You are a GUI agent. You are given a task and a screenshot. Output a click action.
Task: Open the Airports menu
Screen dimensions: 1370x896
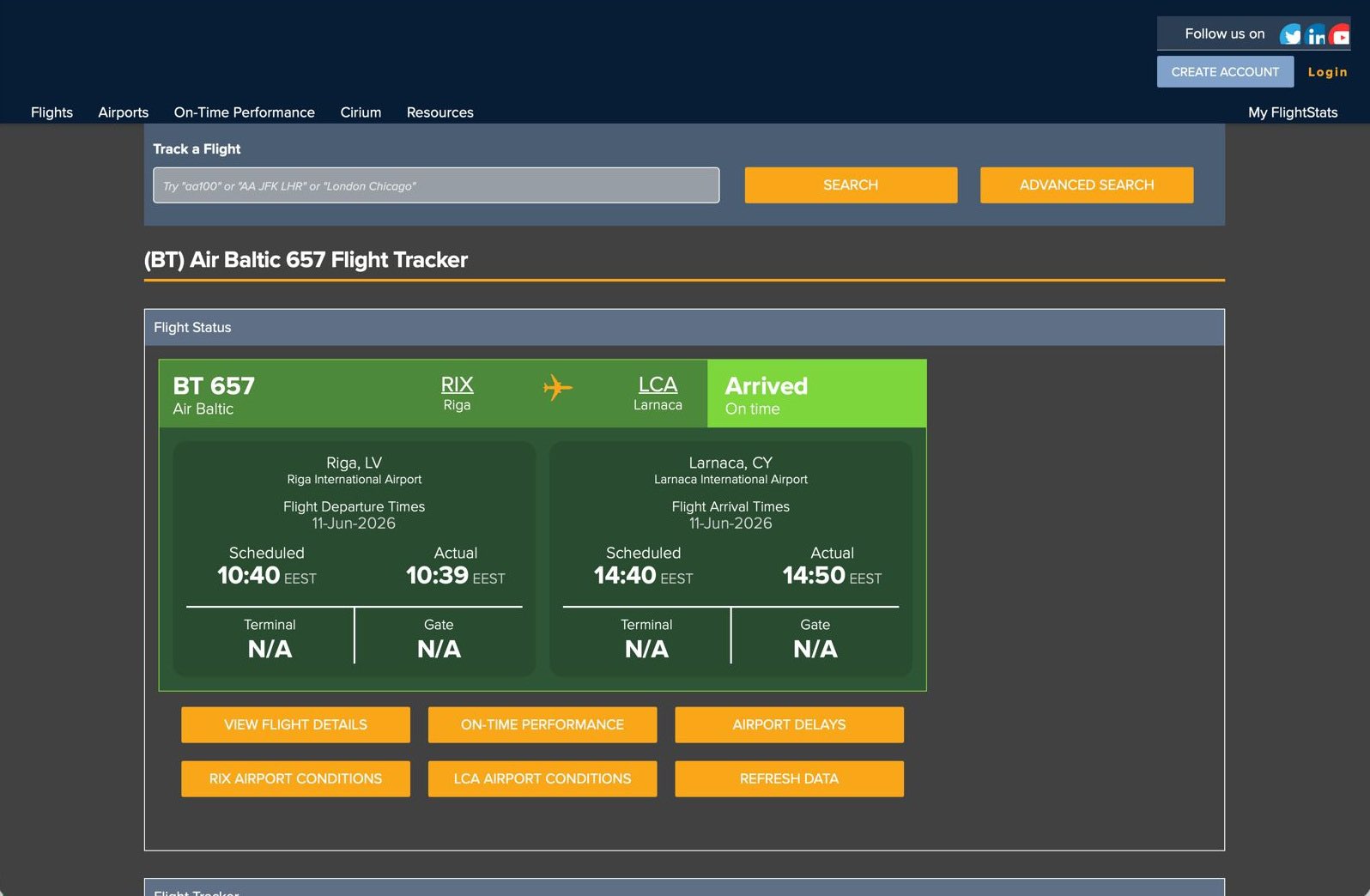(x=124, y=112)
